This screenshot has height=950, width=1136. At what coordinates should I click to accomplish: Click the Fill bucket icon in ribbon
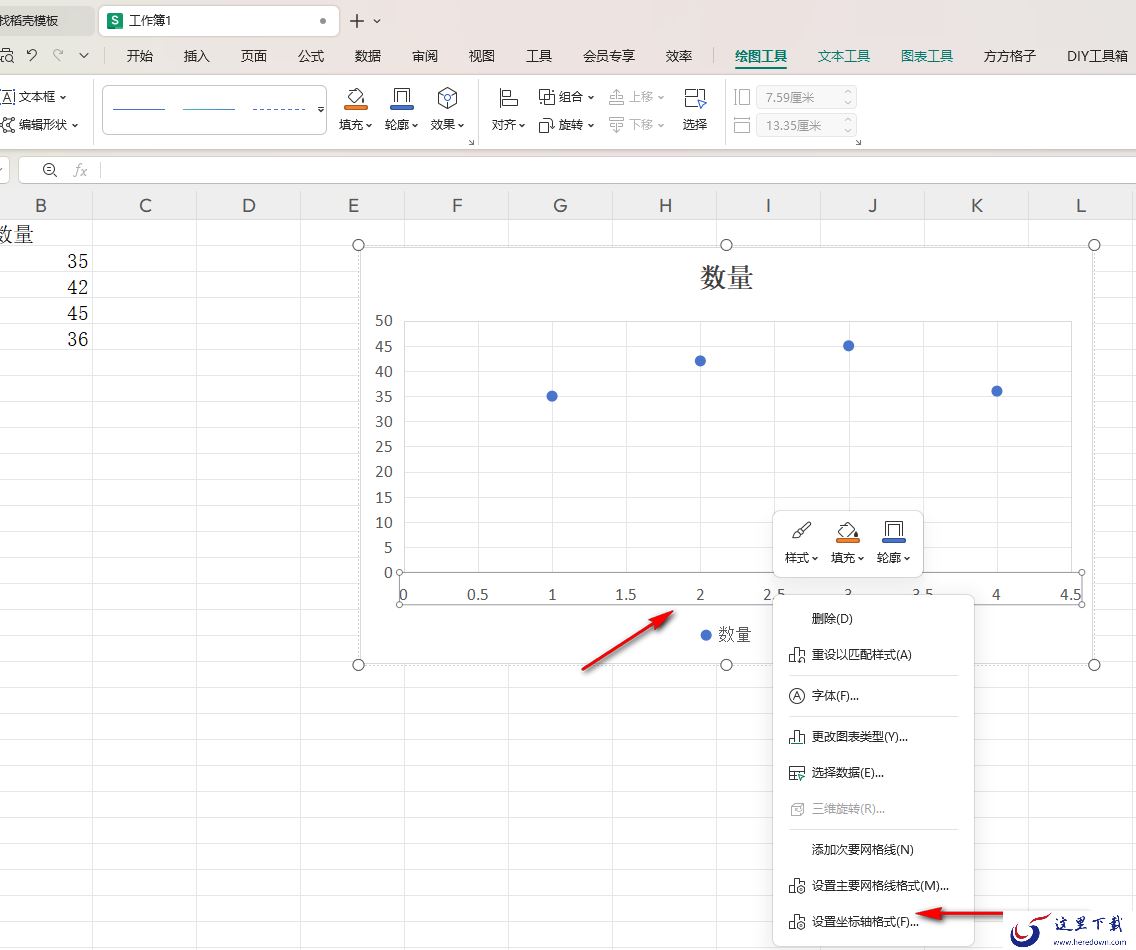(x=356, y=98)
